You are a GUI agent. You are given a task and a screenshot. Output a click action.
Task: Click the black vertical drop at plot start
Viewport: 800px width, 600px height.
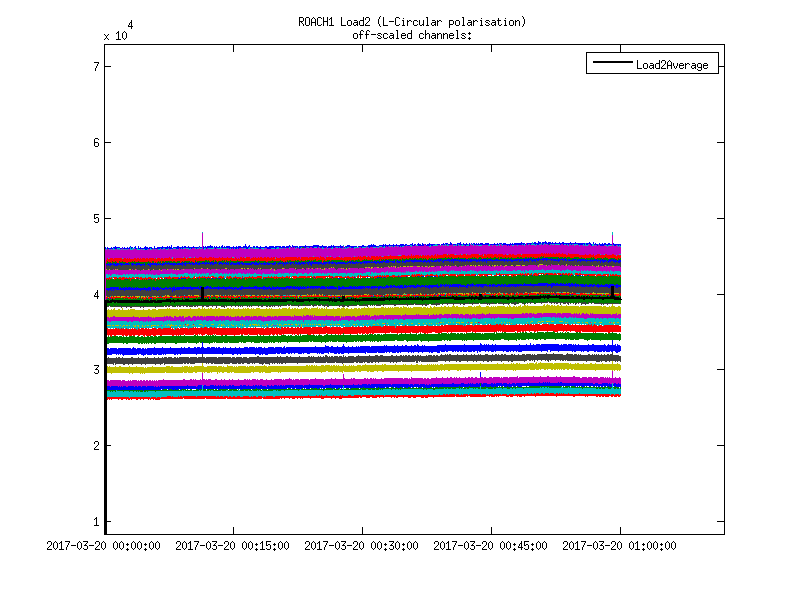coord(106,460)
